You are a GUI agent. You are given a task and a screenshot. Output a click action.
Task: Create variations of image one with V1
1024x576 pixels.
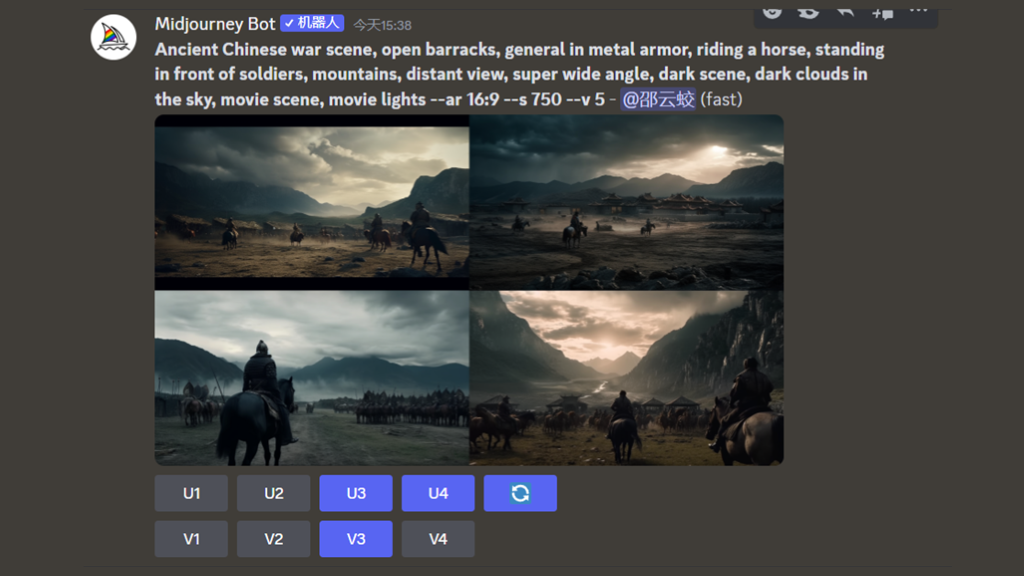point(191,539)
